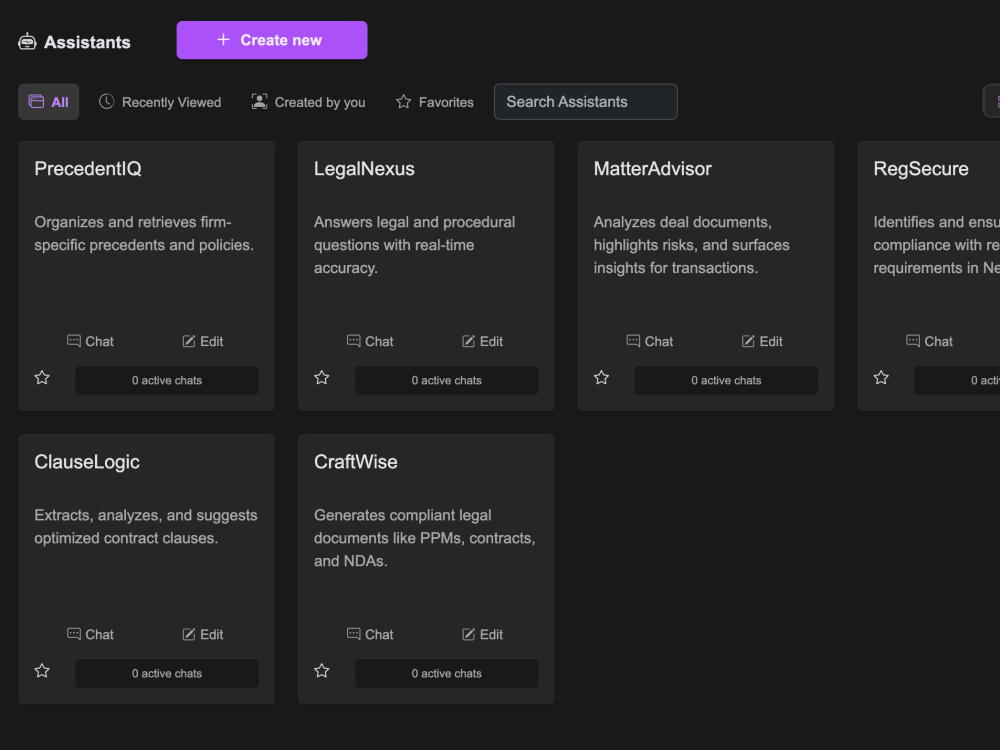The height and width of the screenshot is (750, 1000).
Task: Edit the MatterAdvisor assistant
Action: coord(762,341)
